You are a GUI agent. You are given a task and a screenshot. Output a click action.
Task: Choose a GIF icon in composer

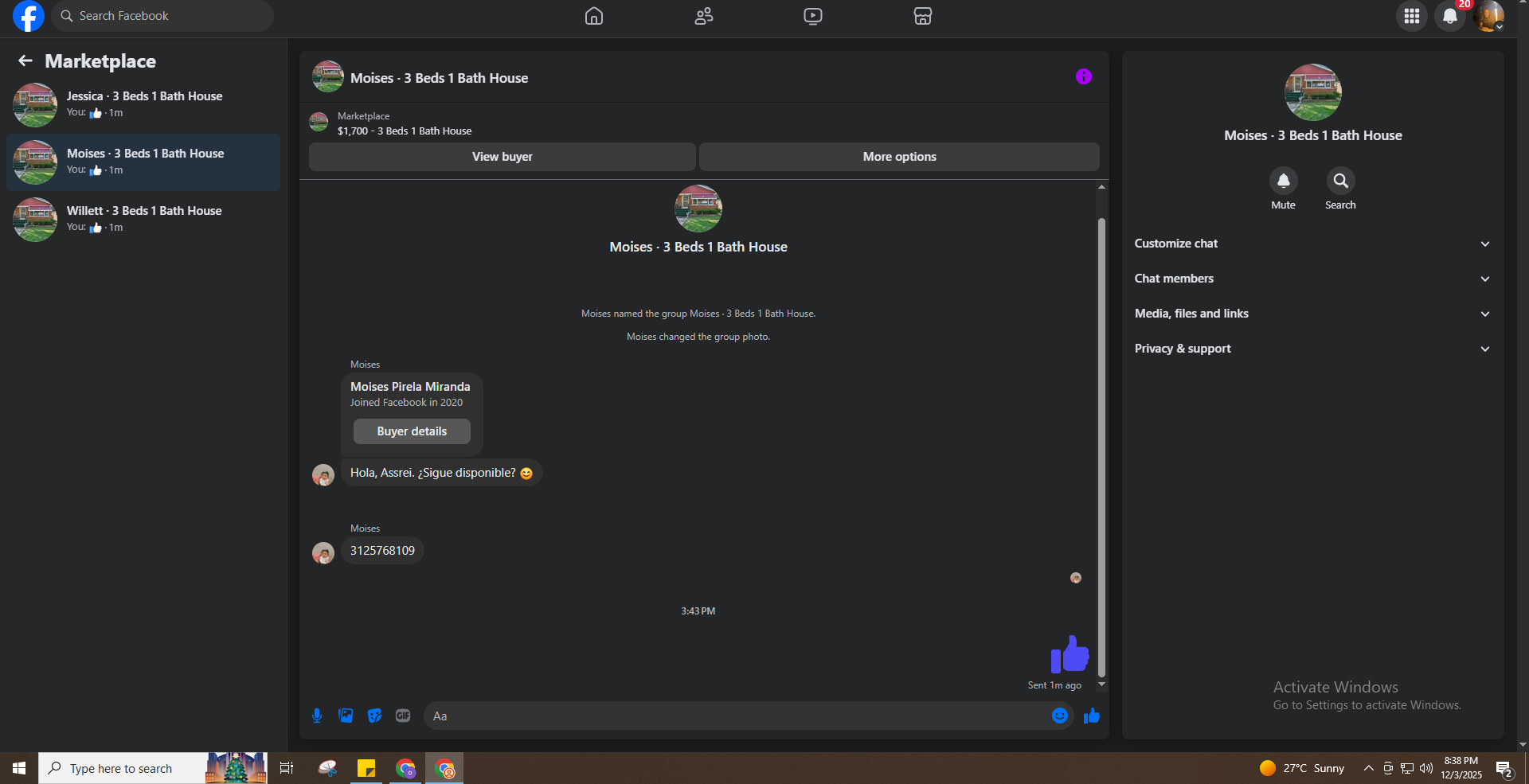pyautogui.click(x=403, y=716)
